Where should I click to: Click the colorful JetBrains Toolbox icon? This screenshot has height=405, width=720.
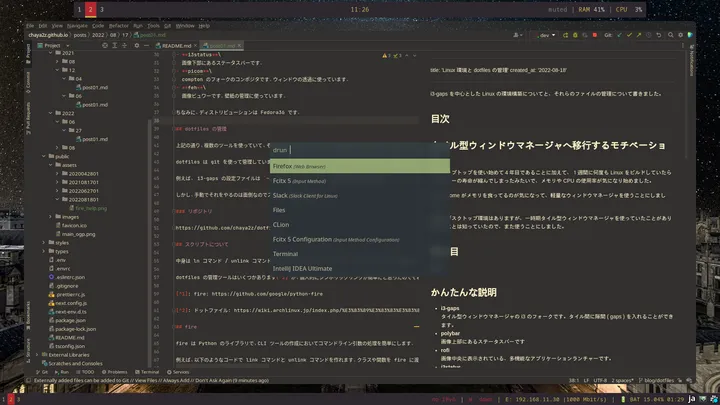690,35
